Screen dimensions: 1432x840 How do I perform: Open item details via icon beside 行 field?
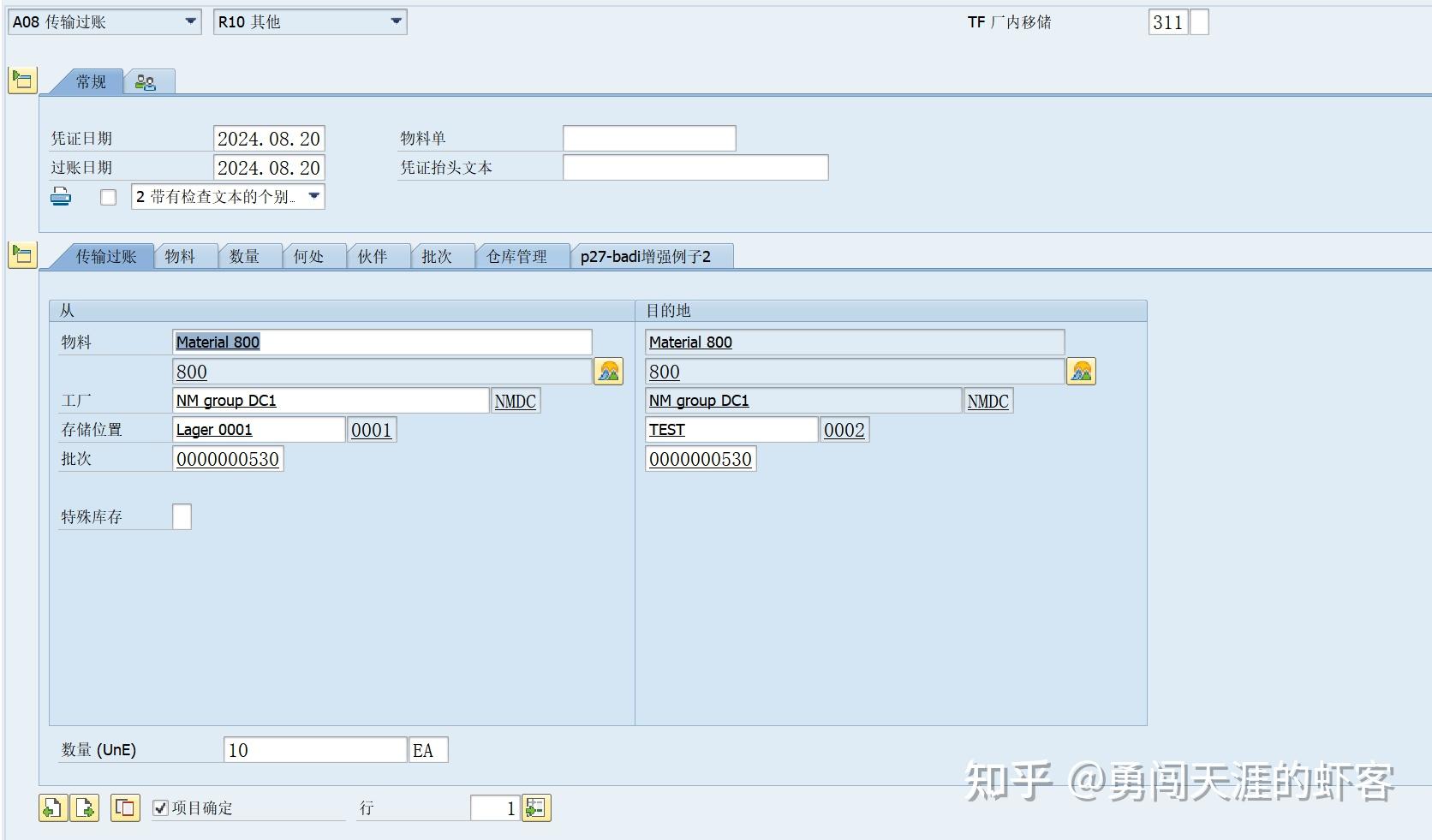536,807
